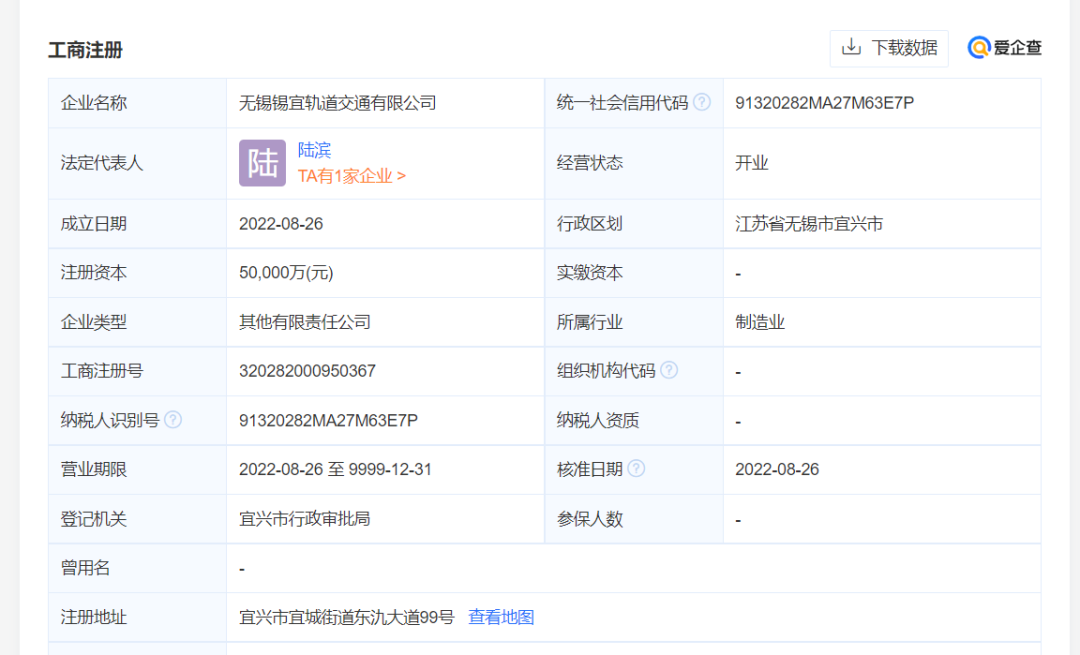1080x655 pixels.
Task: Click the 工商注册 section heading
Action: 84,50
